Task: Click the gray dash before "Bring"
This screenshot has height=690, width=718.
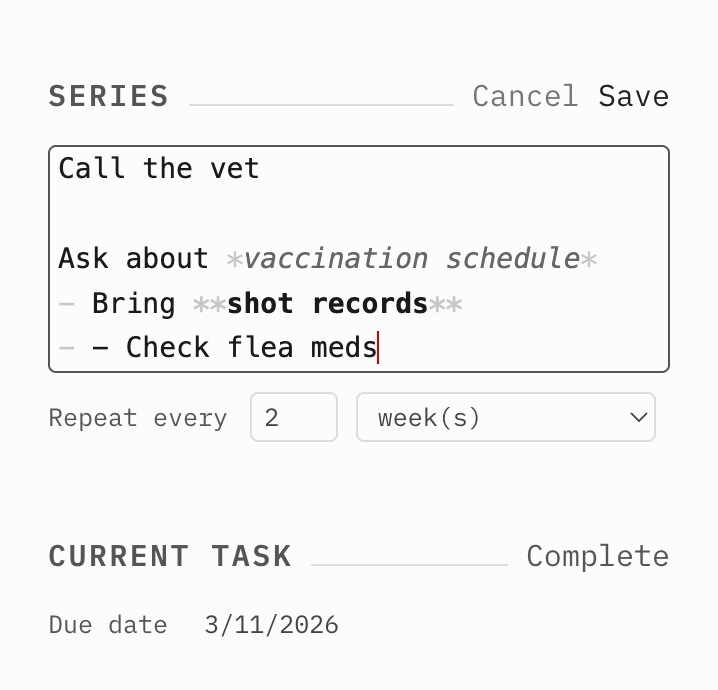Action: click(x=66, y=303)
